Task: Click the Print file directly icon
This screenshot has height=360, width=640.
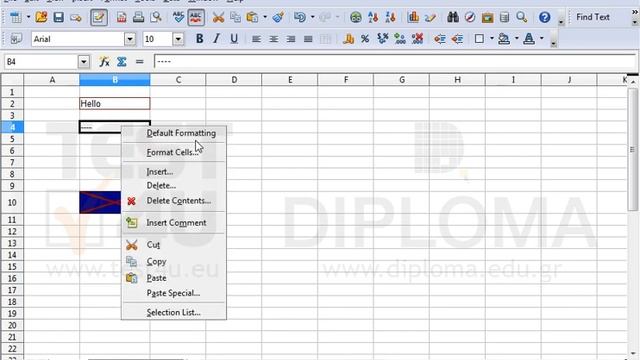Action: (139, 17)
